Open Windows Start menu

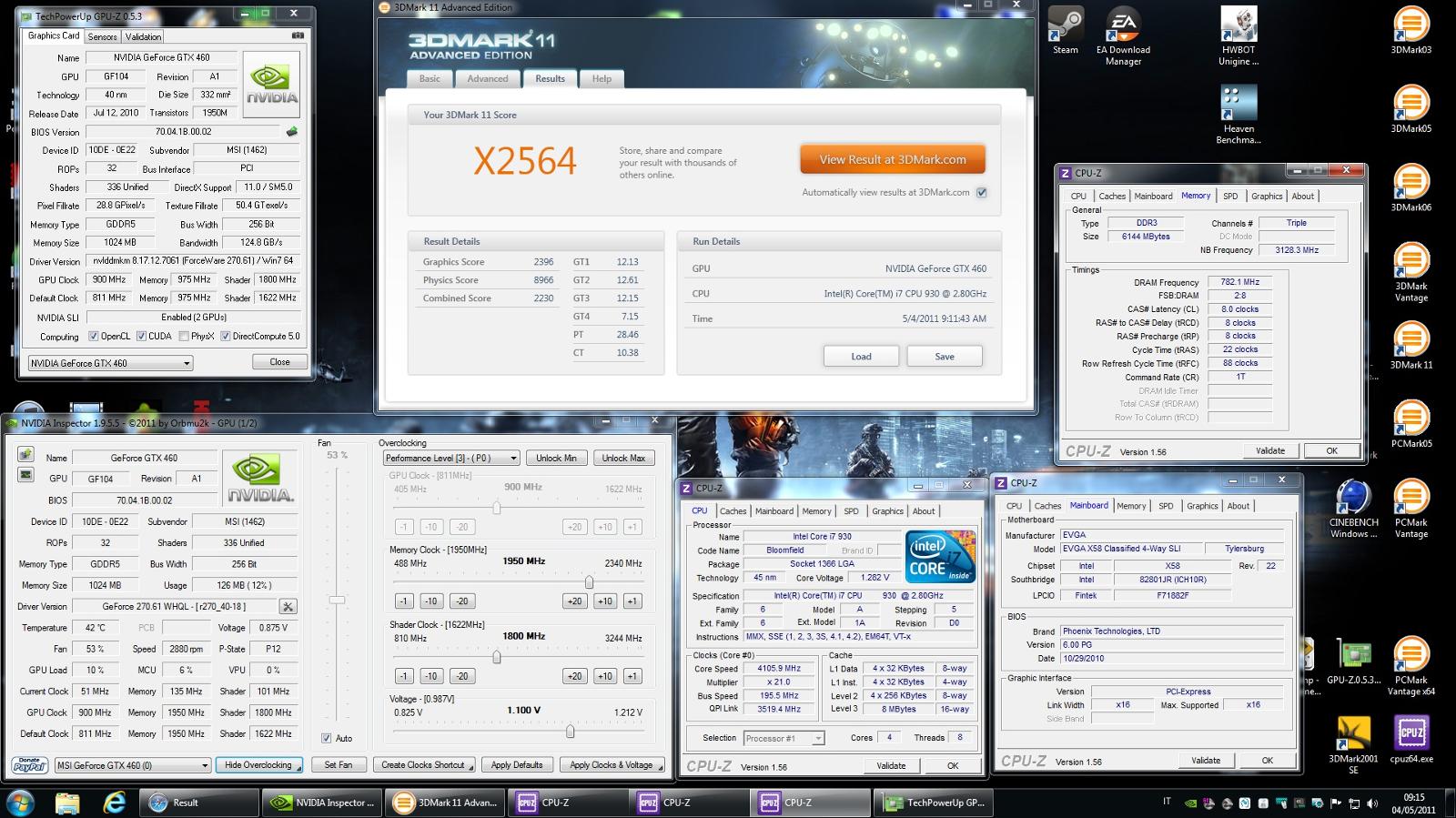(x=21, y=803)
